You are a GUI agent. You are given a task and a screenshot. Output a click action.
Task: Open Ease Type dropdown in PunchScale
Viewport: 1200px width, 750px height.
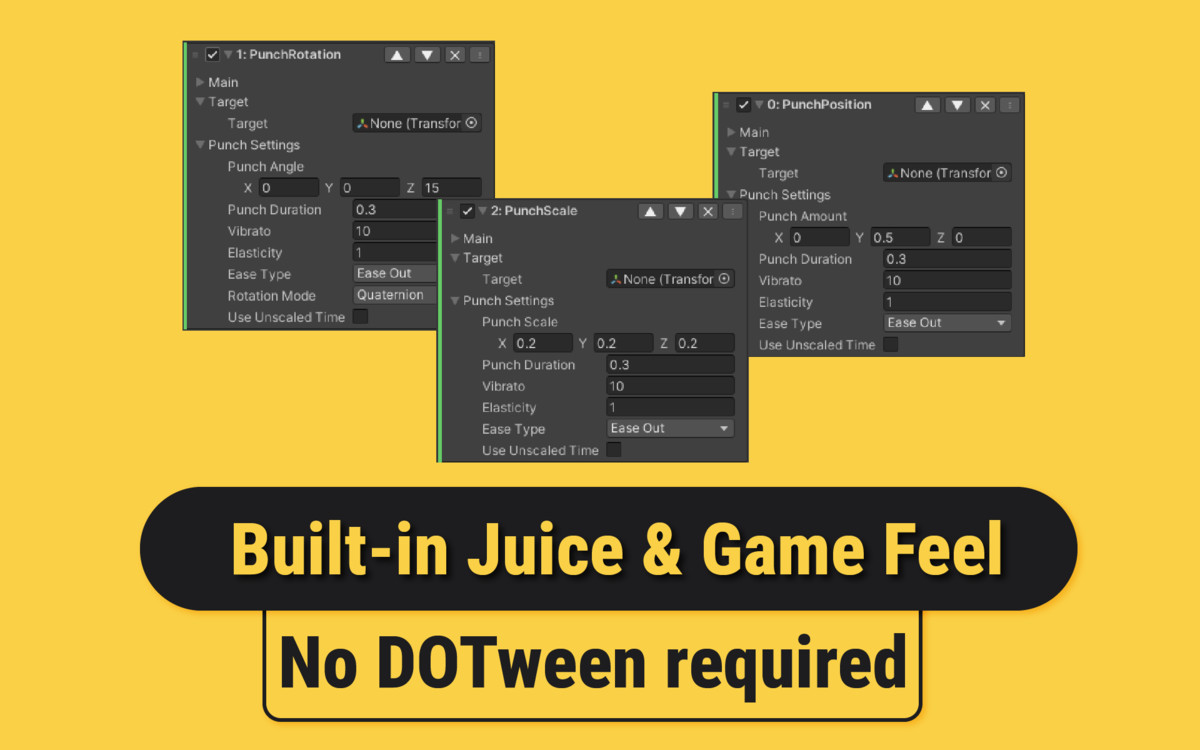tap(671, 428)
